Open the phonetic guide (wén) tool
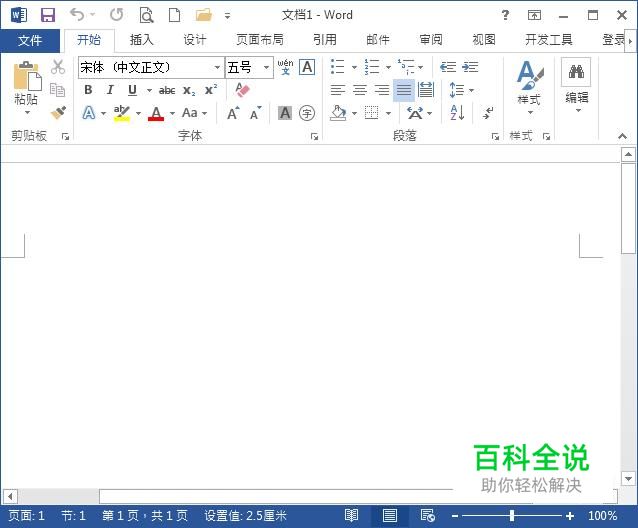Screen dimensions: 638x528 coord(285,67)
